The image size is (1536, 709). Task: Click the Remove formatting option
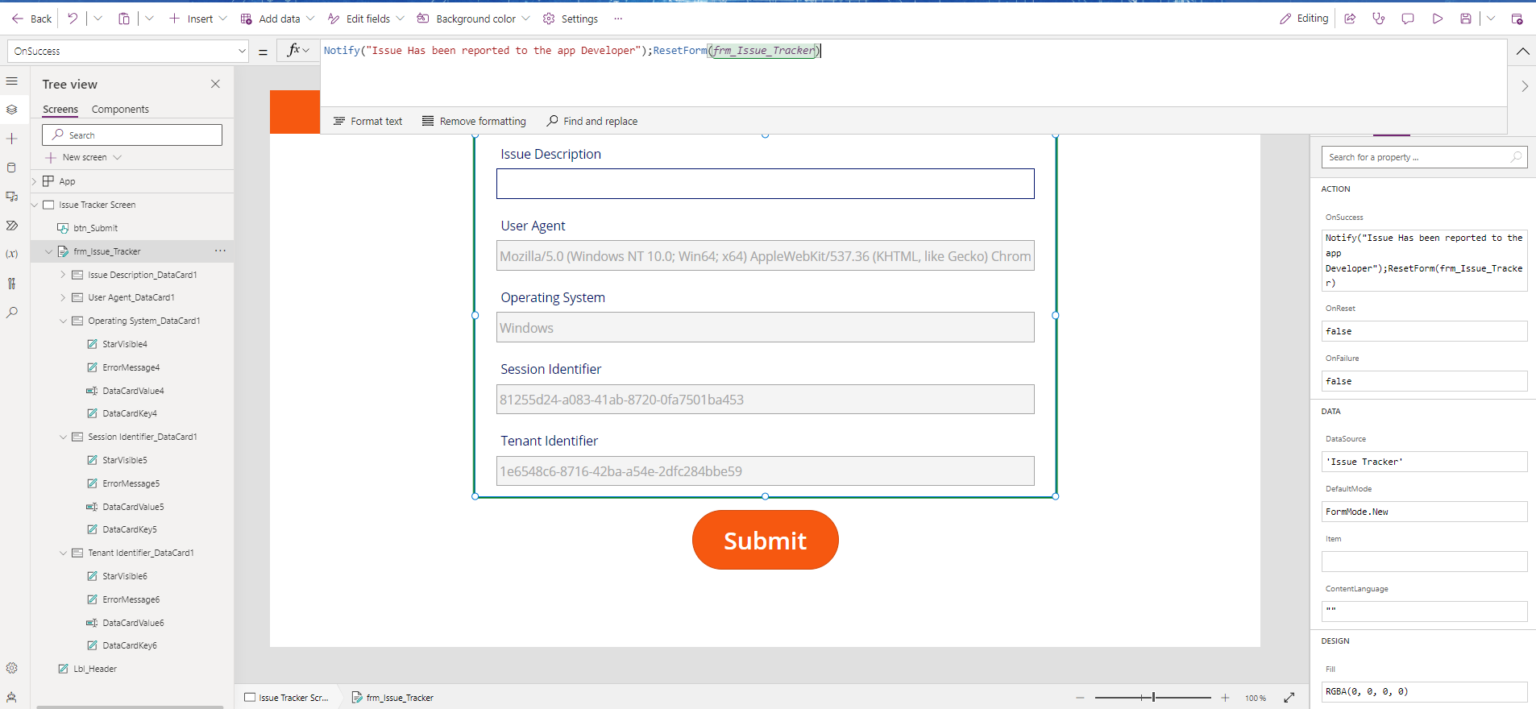point(473,121)
